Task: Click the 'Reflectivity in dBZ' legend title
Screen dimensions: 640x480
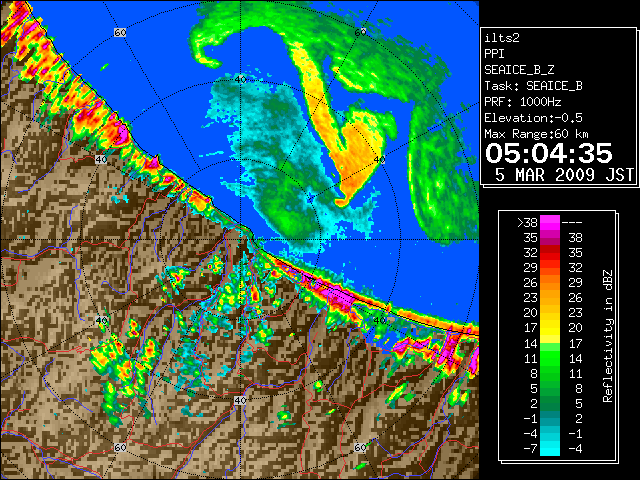Action: tap(608, 336)
